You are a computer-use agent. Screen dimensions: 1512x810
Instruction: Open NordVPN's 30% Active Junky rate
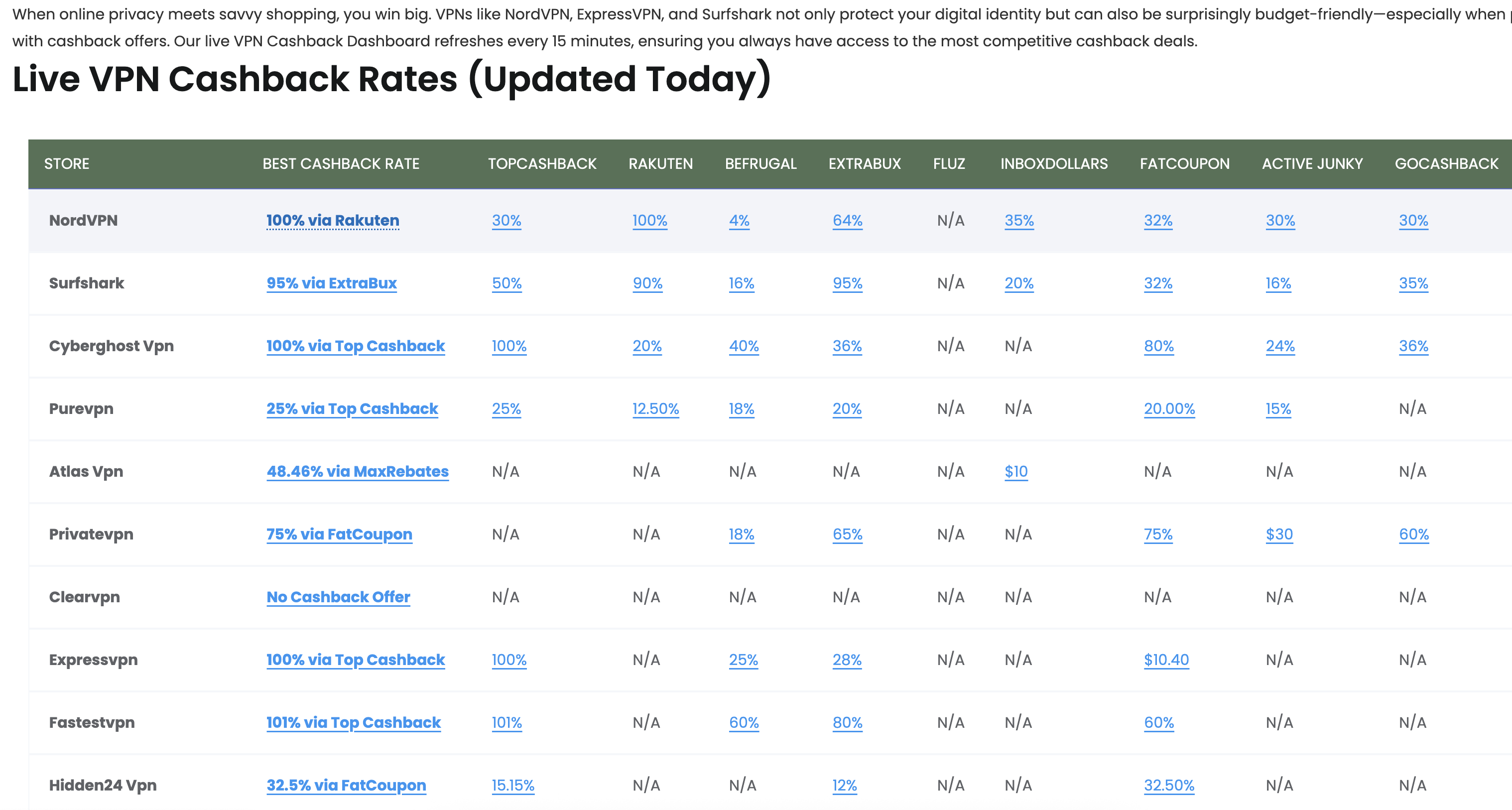click(x=1280, y=221)
